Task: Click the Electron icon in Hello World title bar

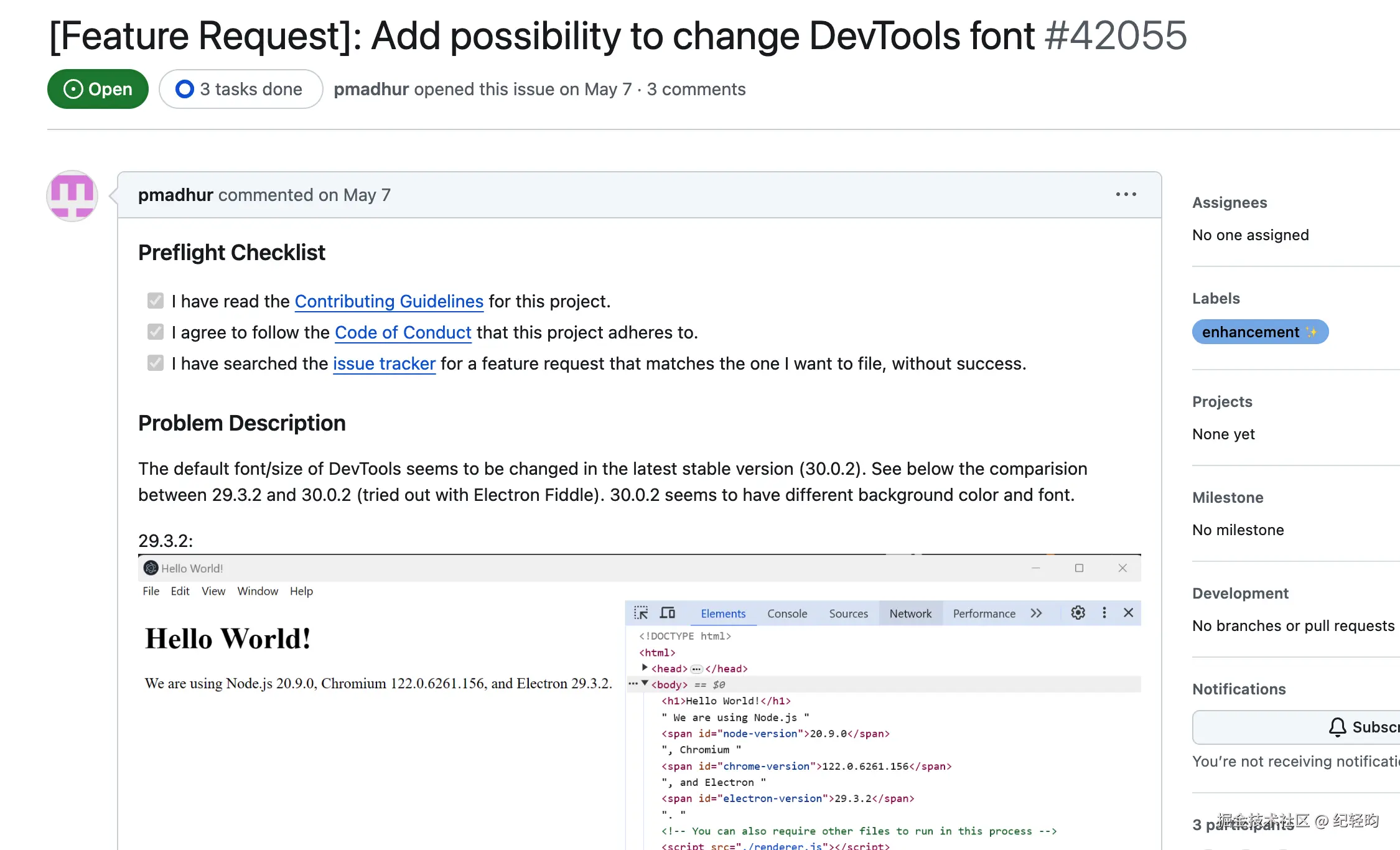Action: click(151, 568)
